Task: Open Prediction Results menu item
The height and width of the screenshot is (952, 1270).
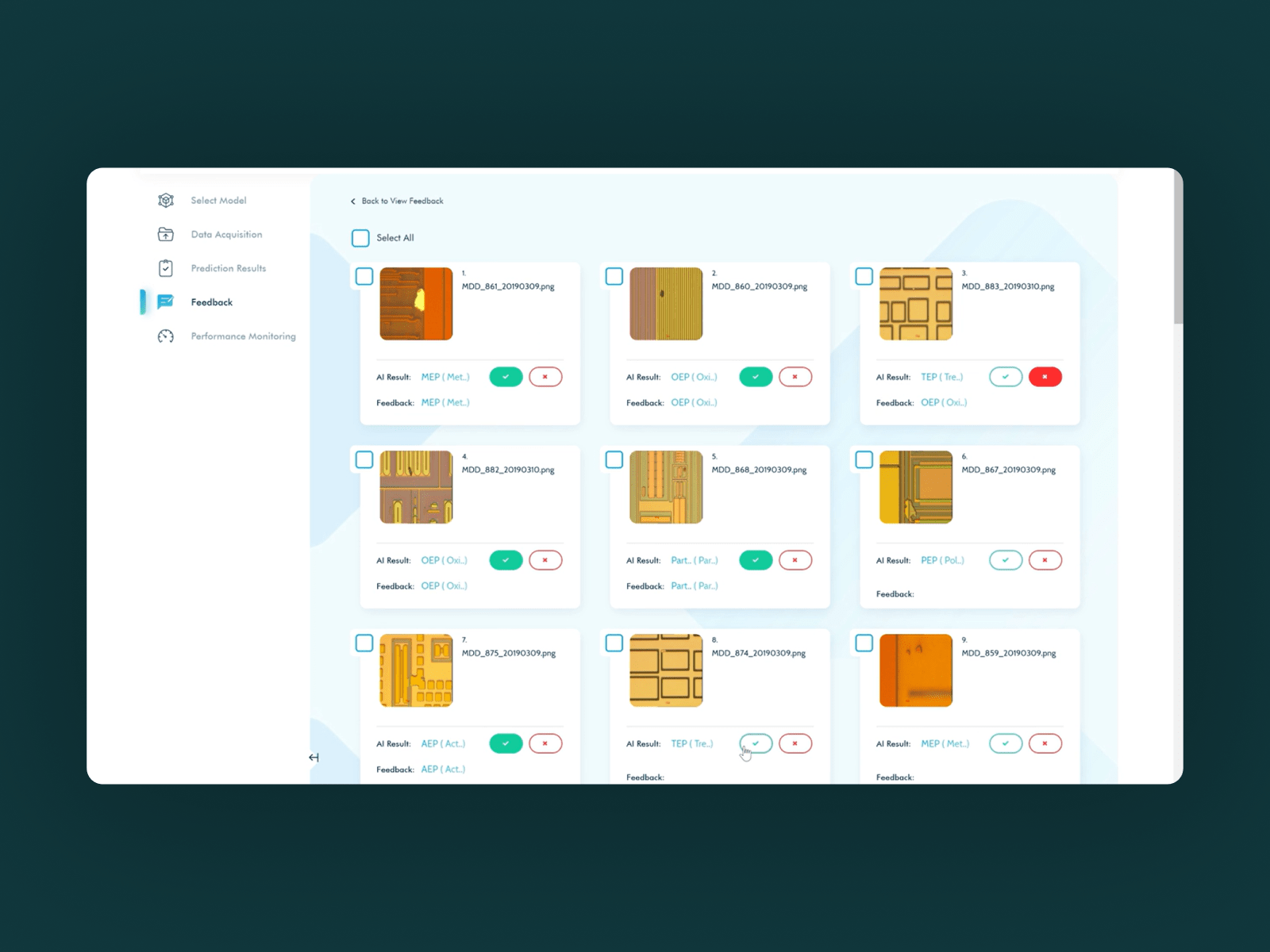Action: point(229,268)
